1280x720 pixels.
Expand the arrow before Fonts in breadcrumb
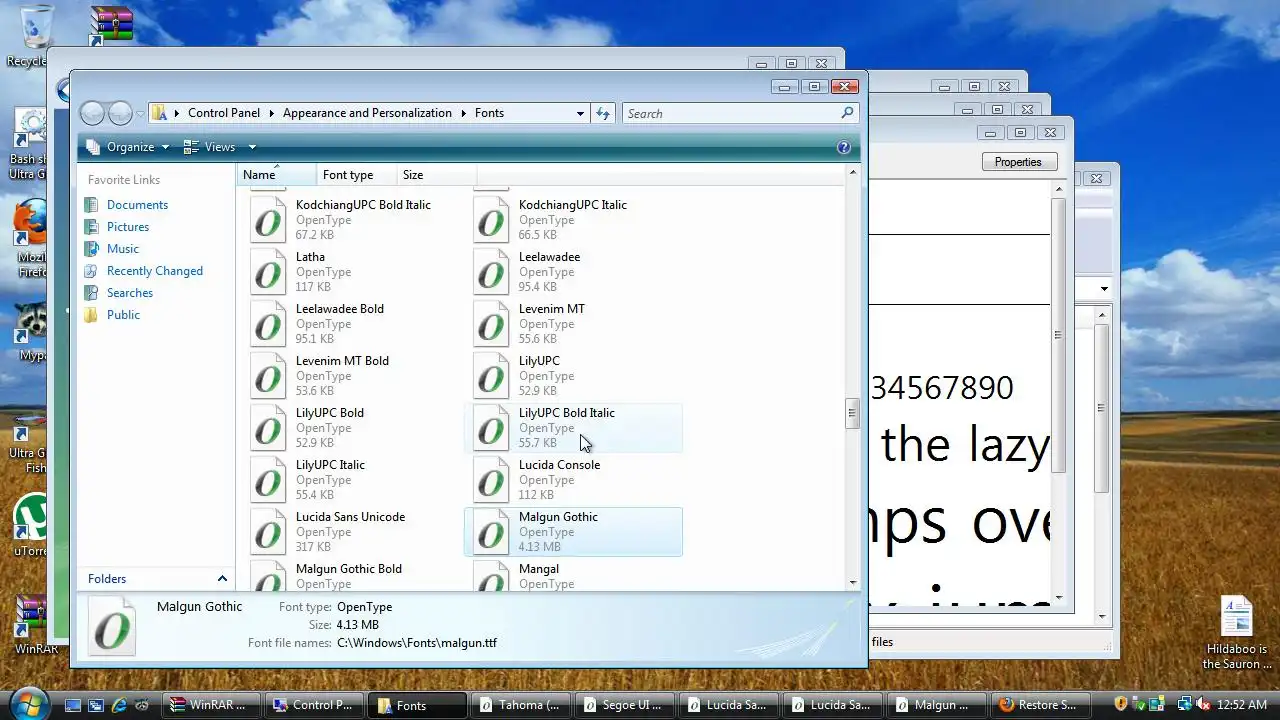[x=463, y=113]
